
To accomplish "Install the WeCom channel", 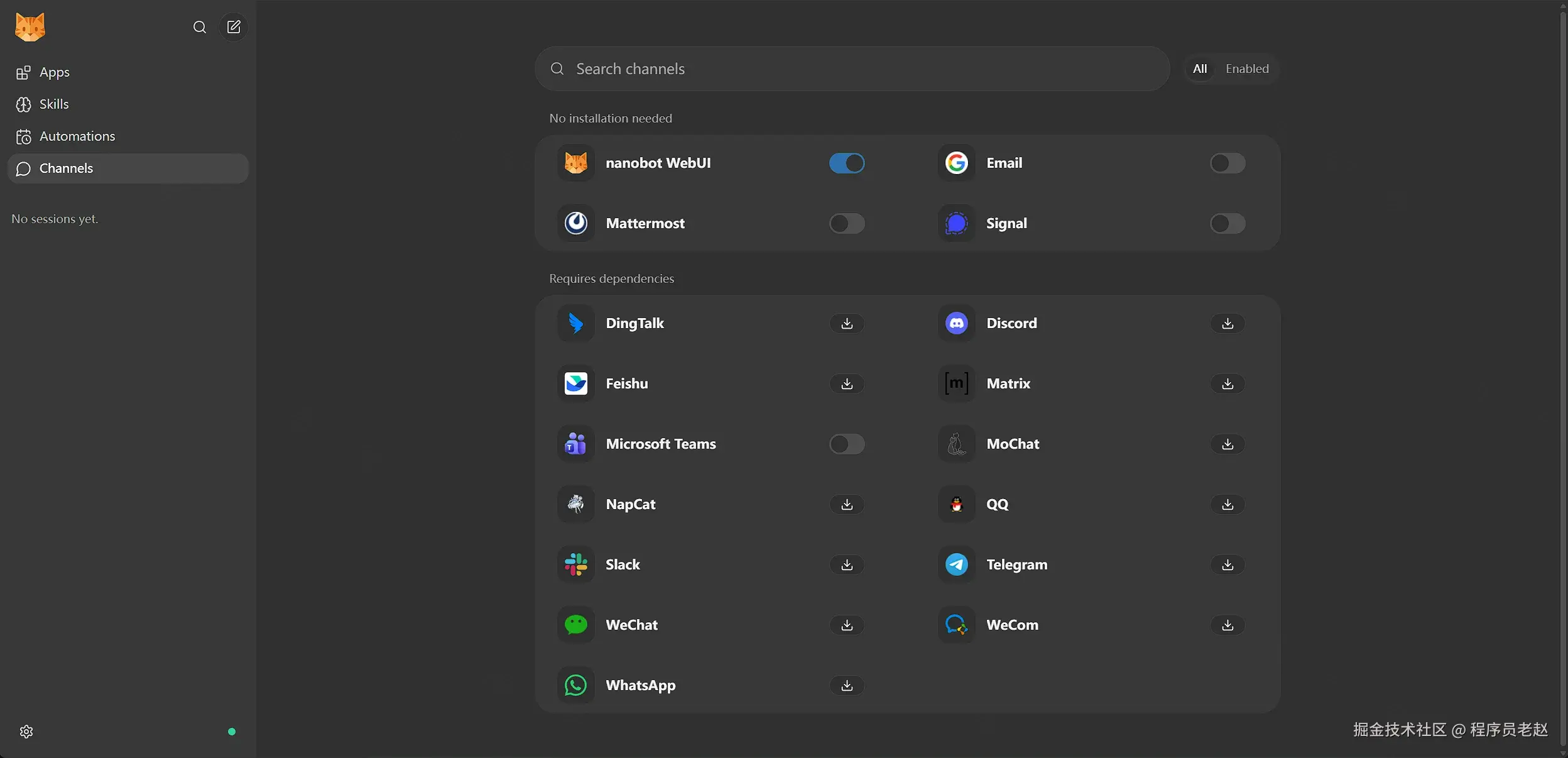I will pyautogui.click(x=1228, y=625).
